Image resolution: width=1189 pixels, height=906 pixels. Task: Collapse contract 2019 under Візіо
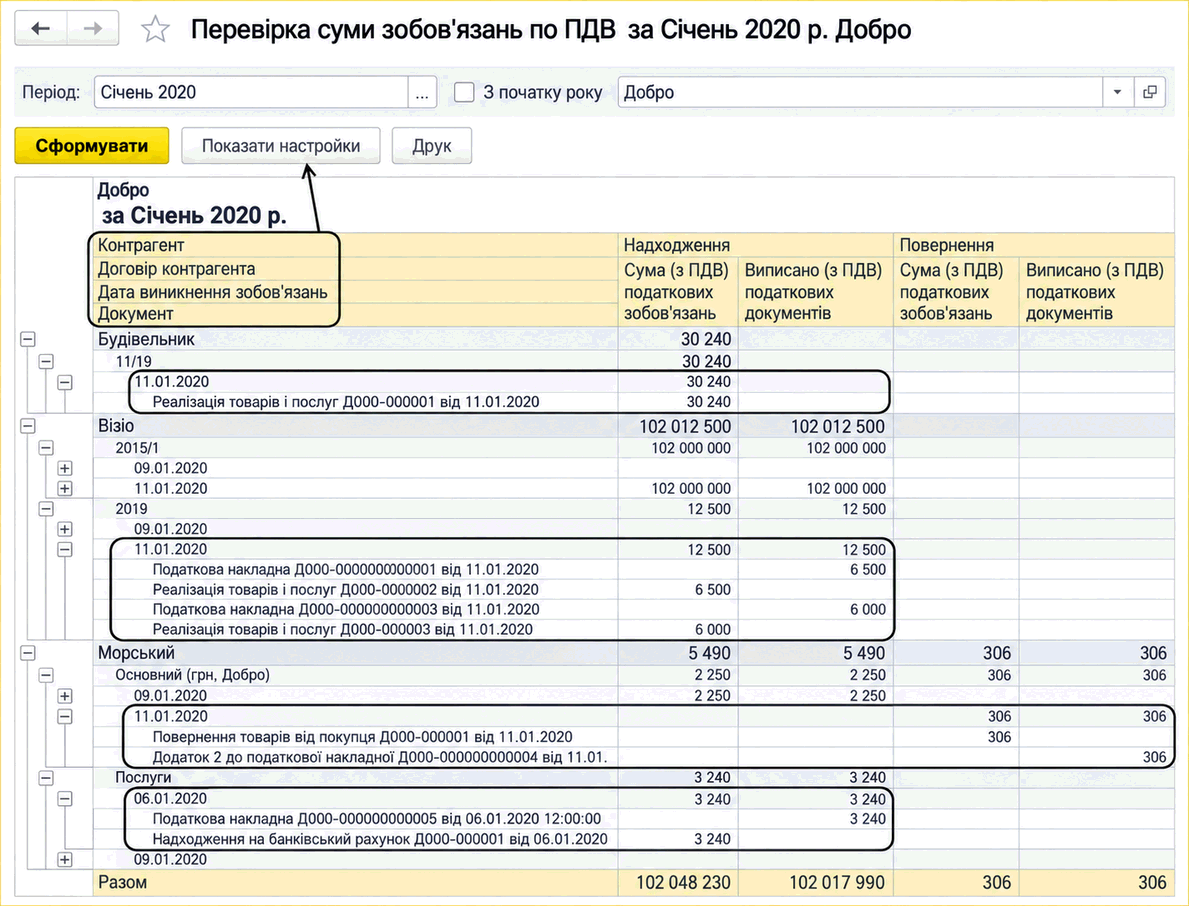46,509
